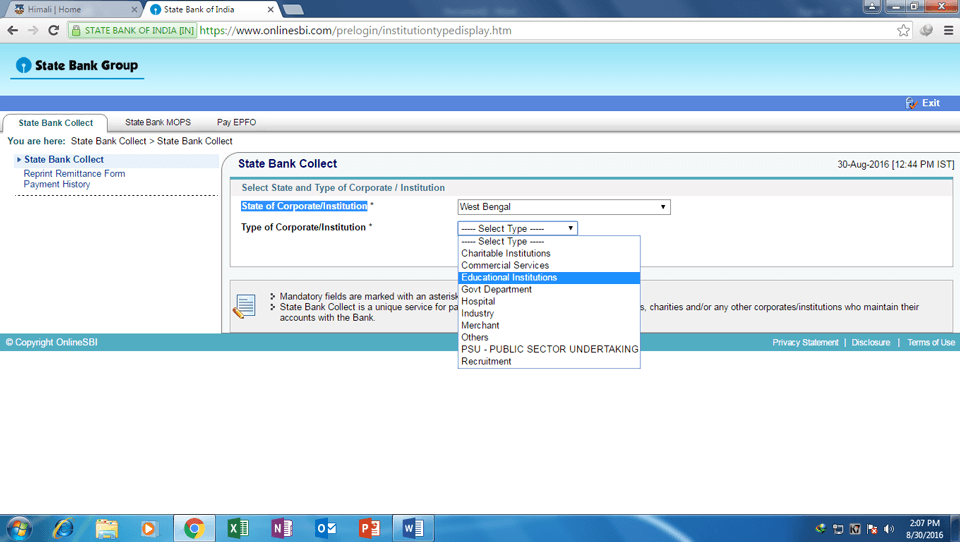Screen dimensions: 960x542
Task: Select the State Bank of India browser tab
Action: [x=210, y=10]
